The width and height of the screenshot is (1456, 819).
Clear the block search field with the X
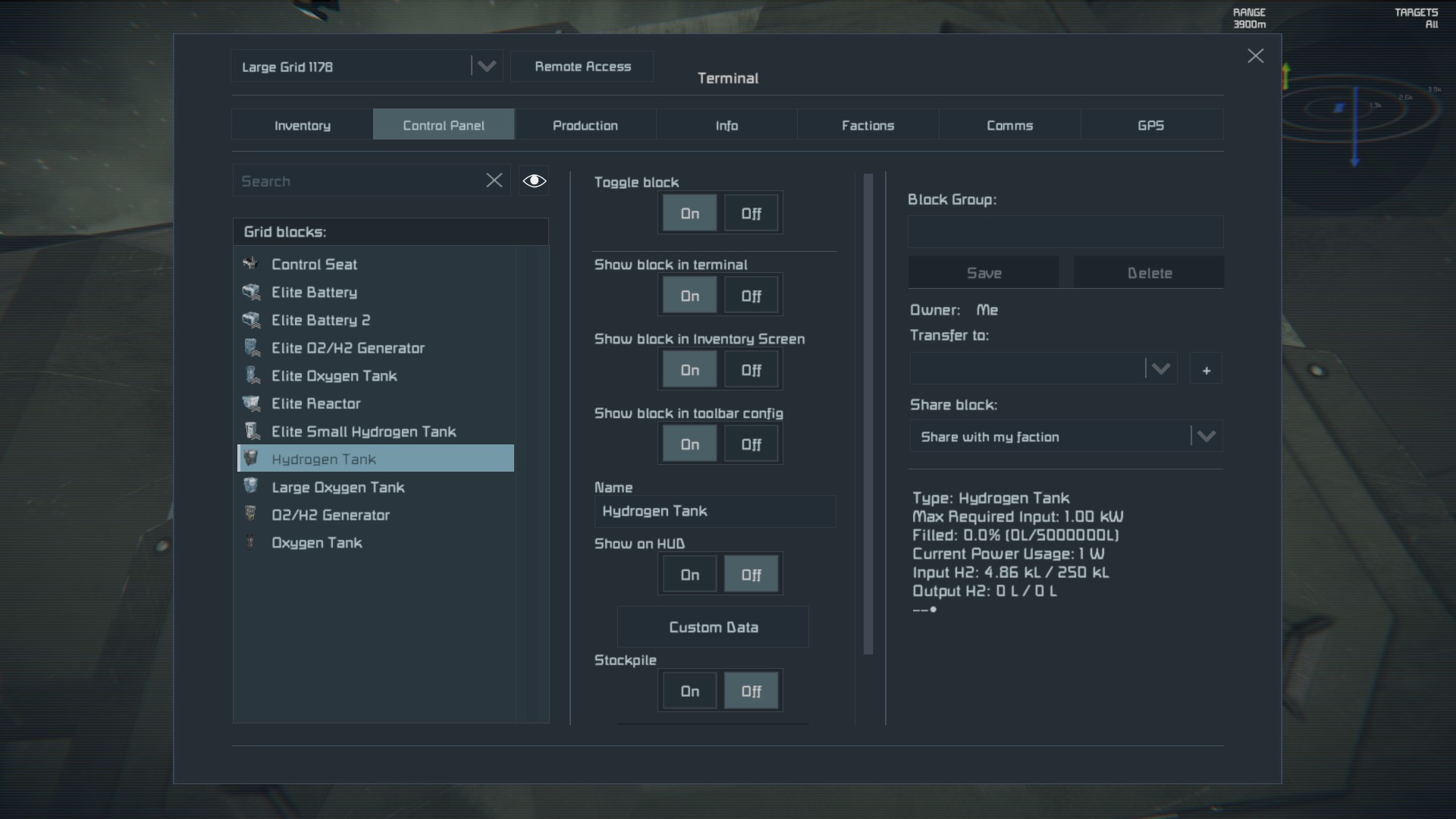[x=494, y=180]
